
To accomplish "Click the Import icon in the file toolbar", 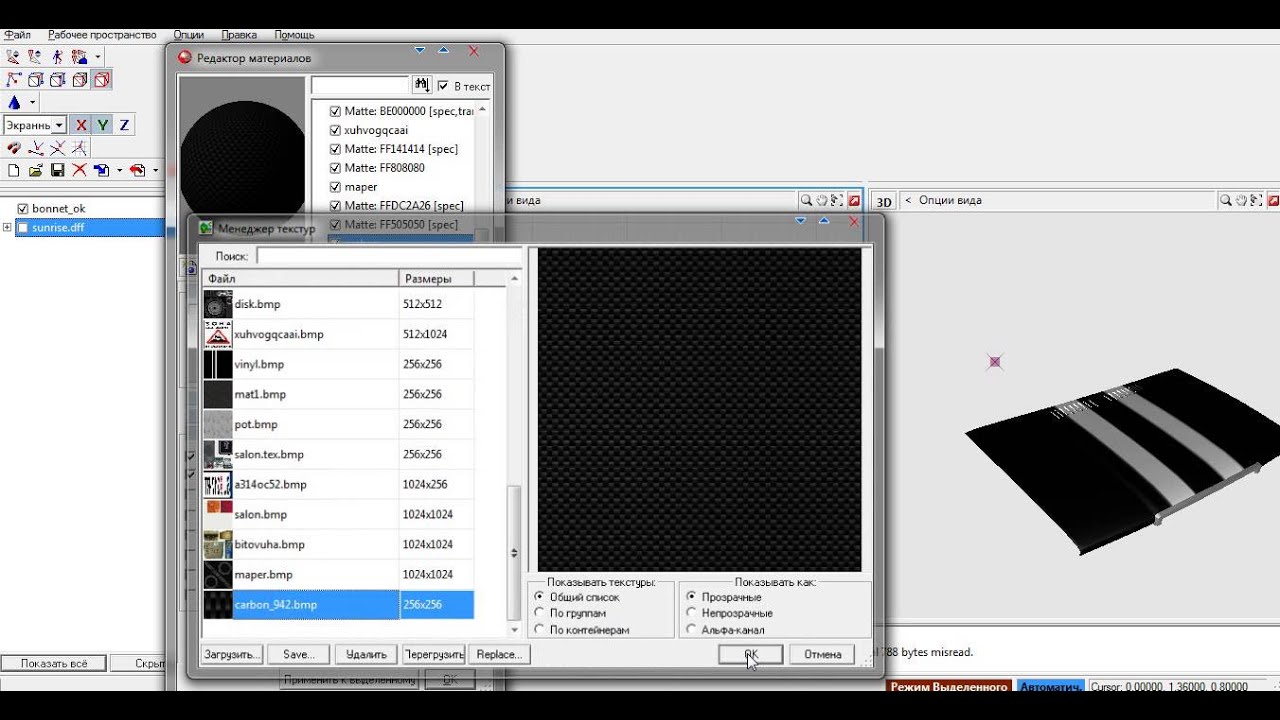I will 101,170.
